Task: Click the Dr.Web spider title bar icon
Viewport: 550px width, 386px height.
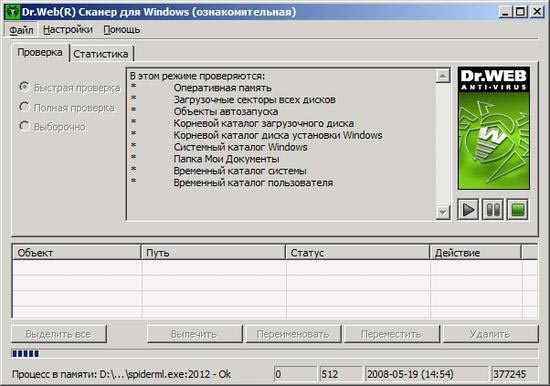Action: (x=13, y=12)
